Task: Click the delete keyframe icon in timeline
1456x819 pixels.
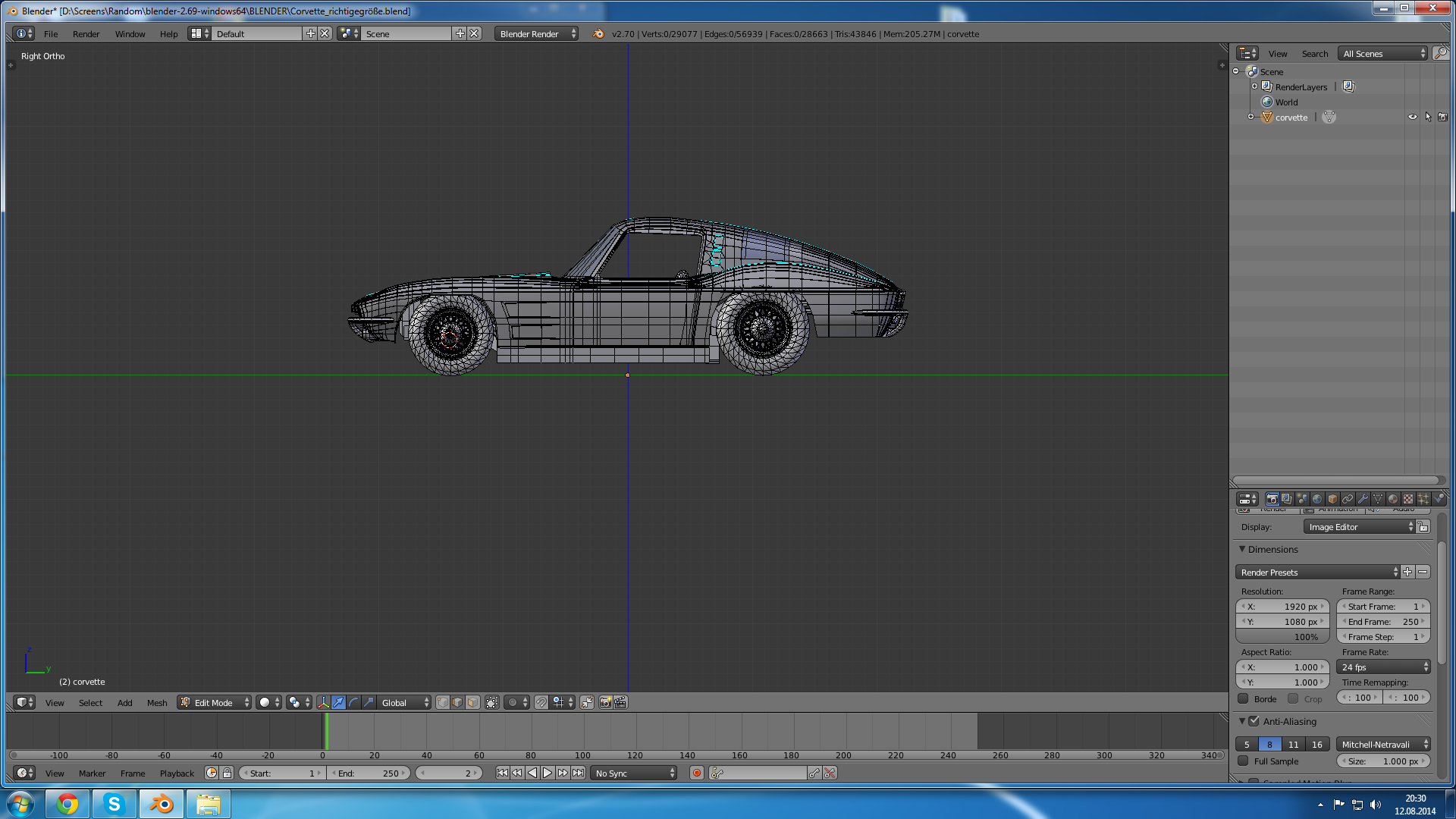Action: click(x=830, y=773)
